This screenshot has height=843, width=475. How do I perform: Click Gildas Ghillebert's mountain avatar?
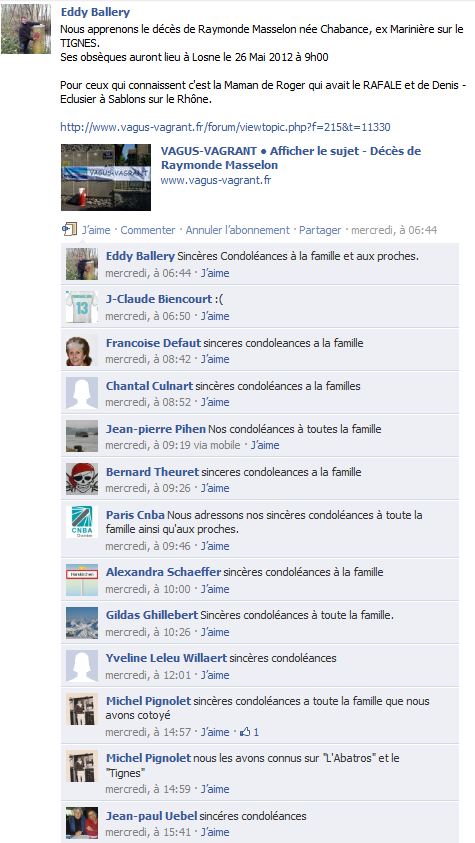[x=82, y=623]
